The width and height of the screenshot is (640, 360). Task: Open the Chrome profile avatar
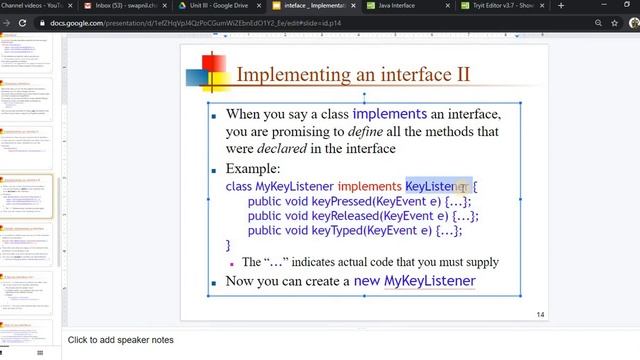[634, 23]
